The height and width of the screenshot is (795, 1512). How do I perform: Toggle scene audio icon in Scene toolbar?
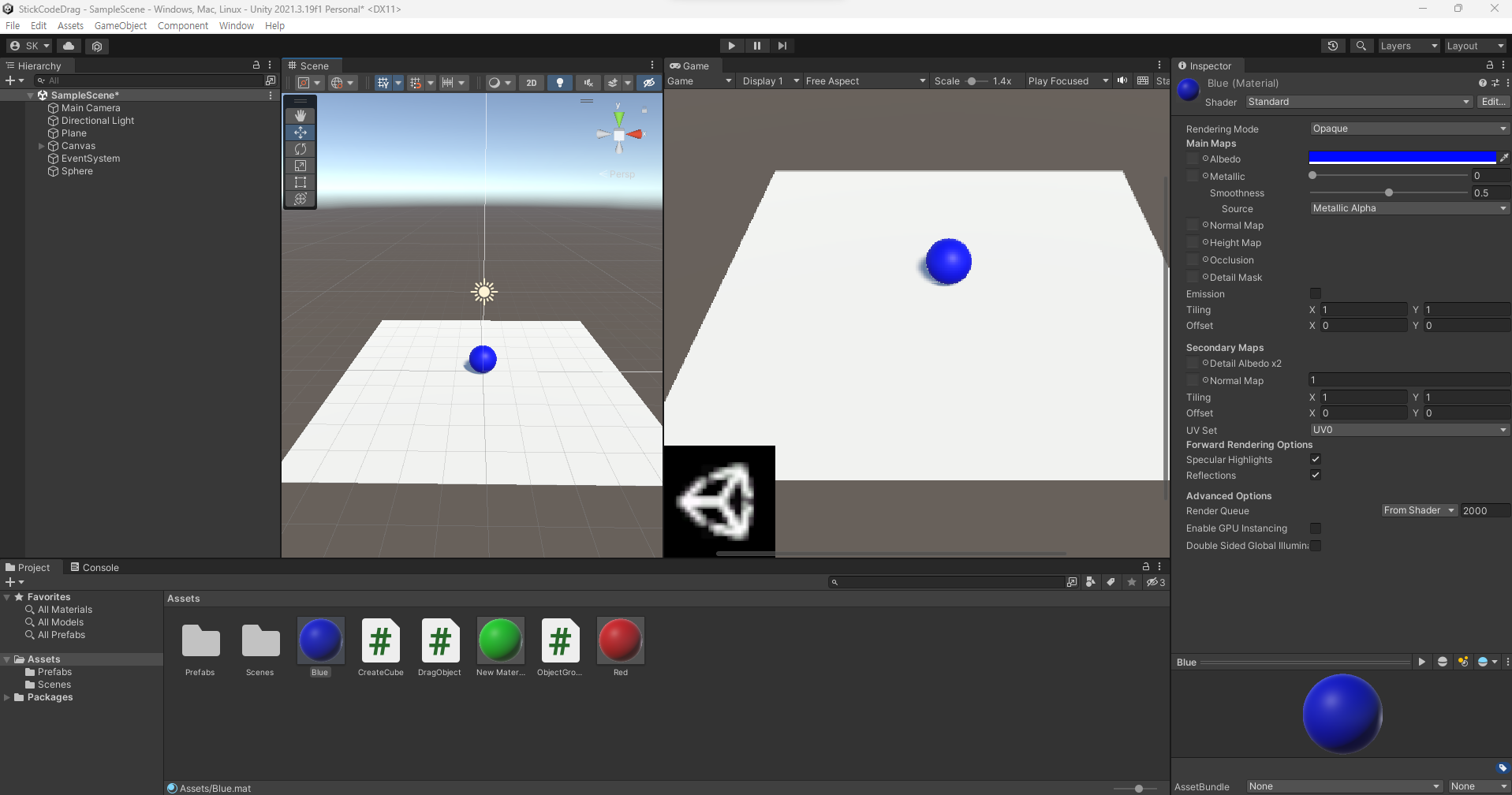point(588,82)
